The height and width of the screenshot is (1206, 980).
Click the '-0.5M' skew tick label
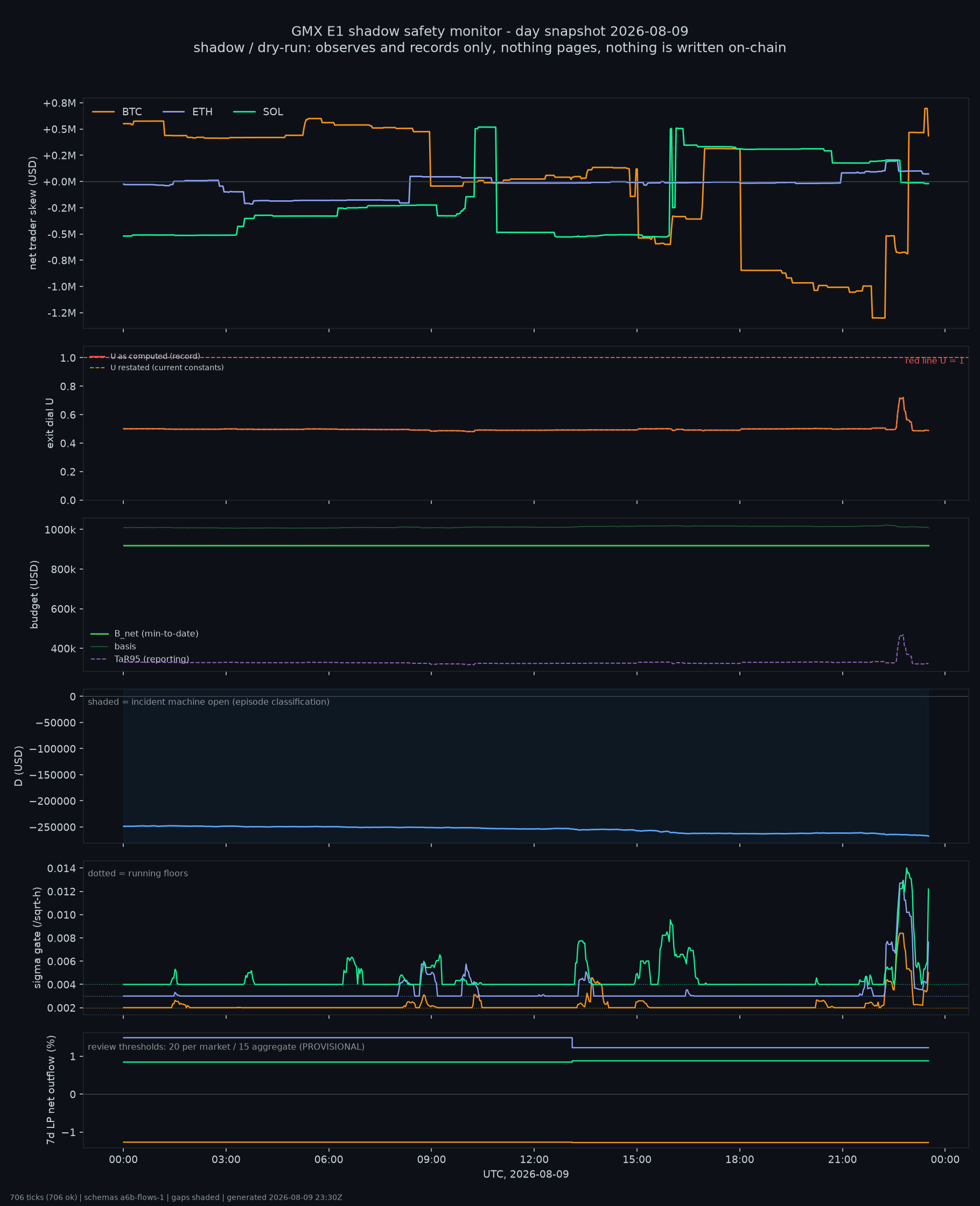61,234
